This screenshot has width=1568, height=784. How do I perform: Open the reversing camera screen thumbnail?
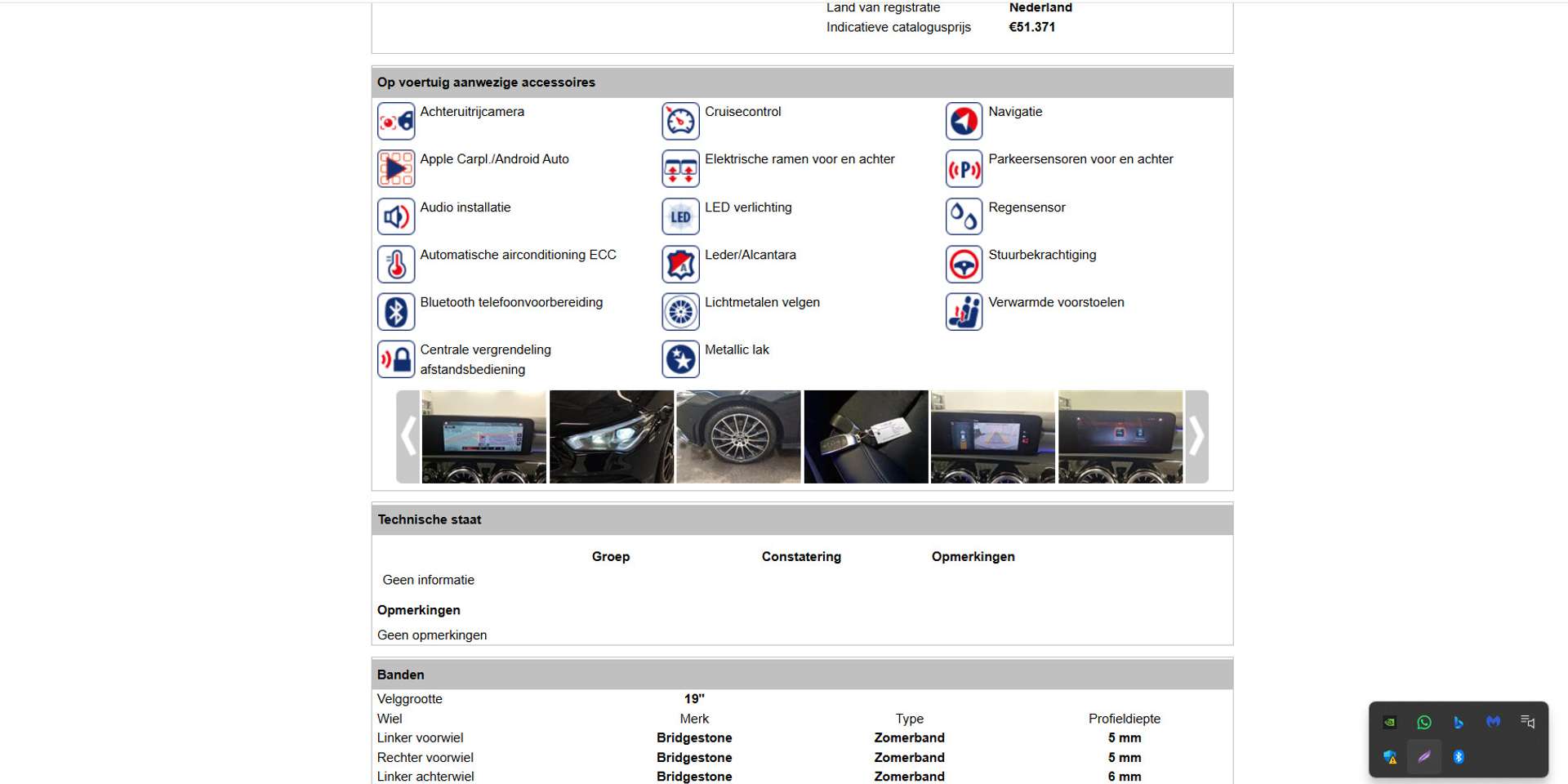[x=993, y=437]
